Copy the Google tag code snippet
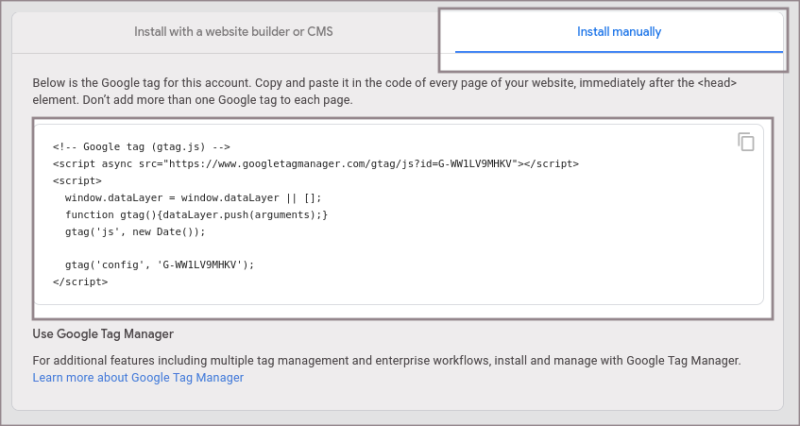The width and height of the screenshot is (800, 426). (746, 142)
